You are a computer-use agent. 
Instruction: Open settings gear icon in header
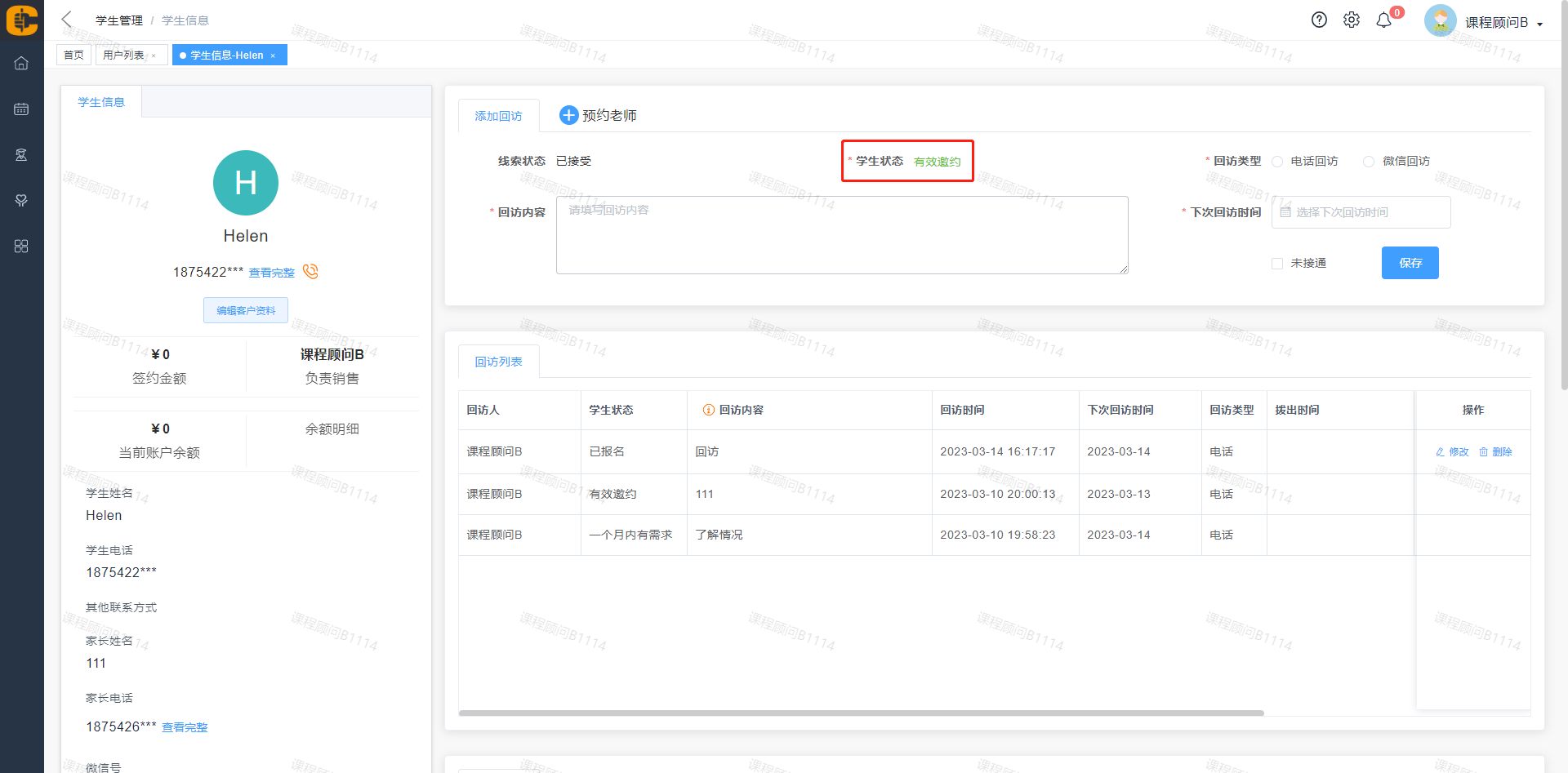click(x=1352, y=20)
